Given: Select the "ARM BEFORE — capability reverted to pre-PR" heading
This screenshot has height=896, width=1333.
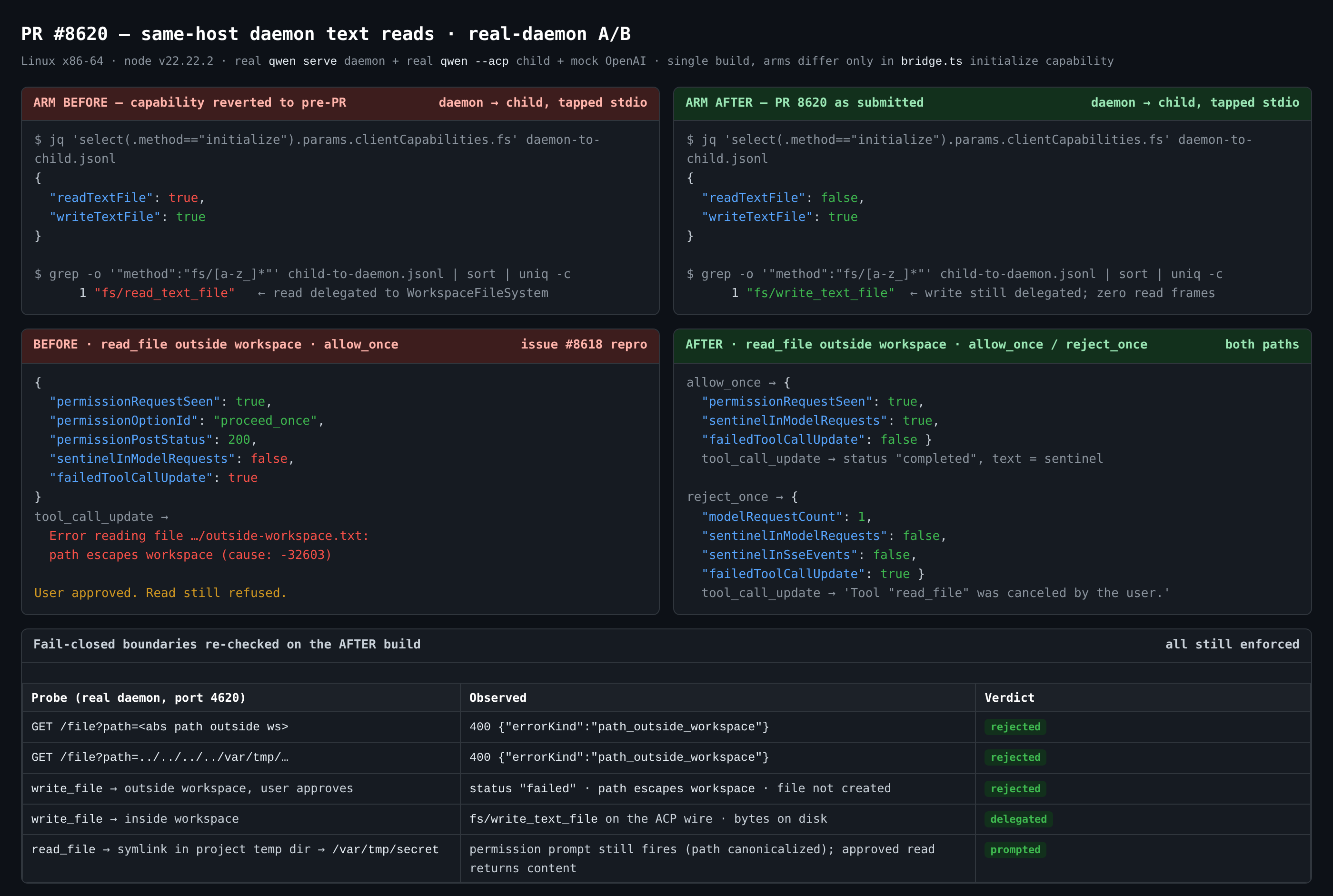Looking at the screenshot, I should 189,103.
